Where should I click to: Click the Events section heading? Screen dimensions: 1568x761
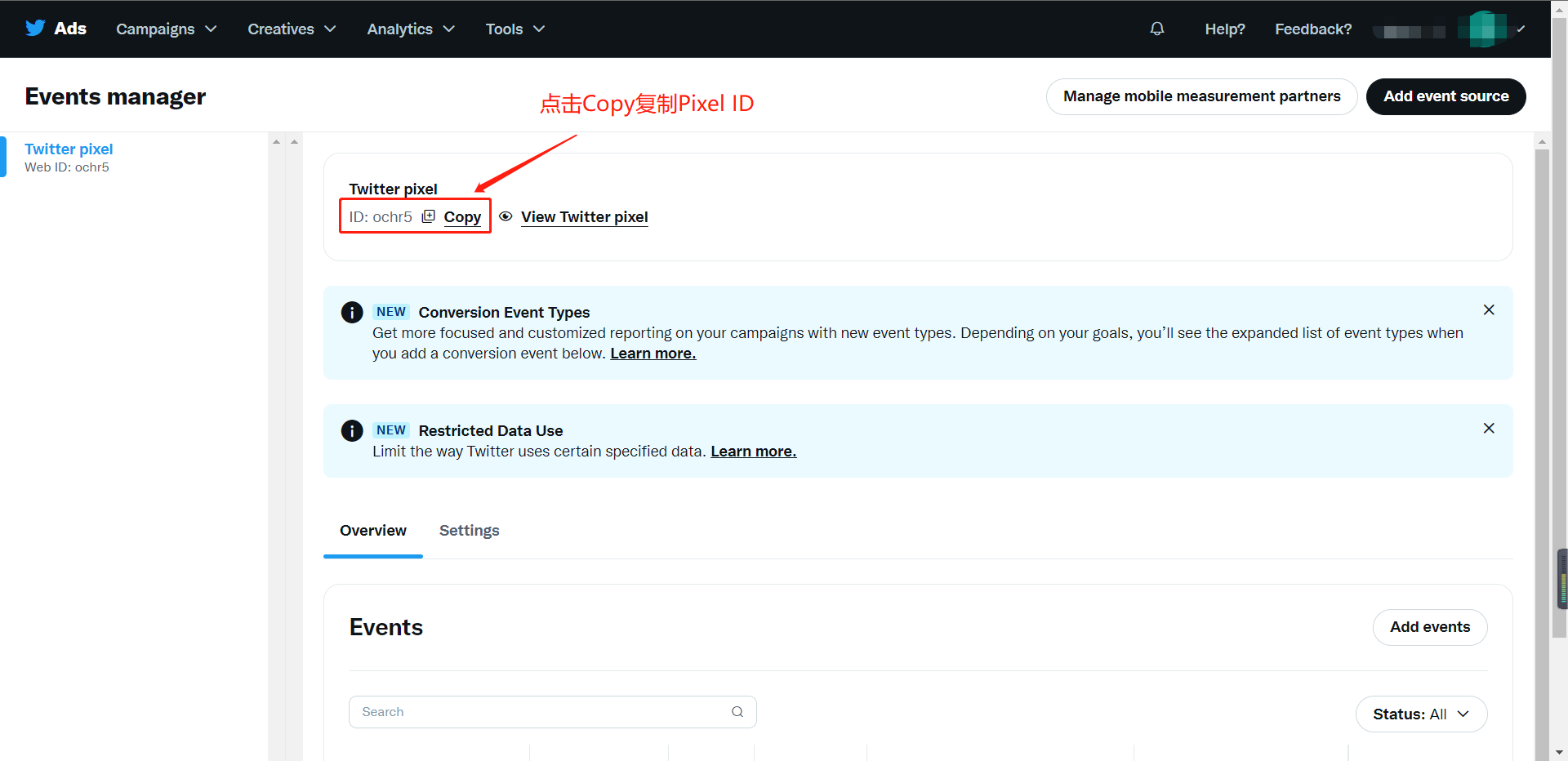pos(386,627)
